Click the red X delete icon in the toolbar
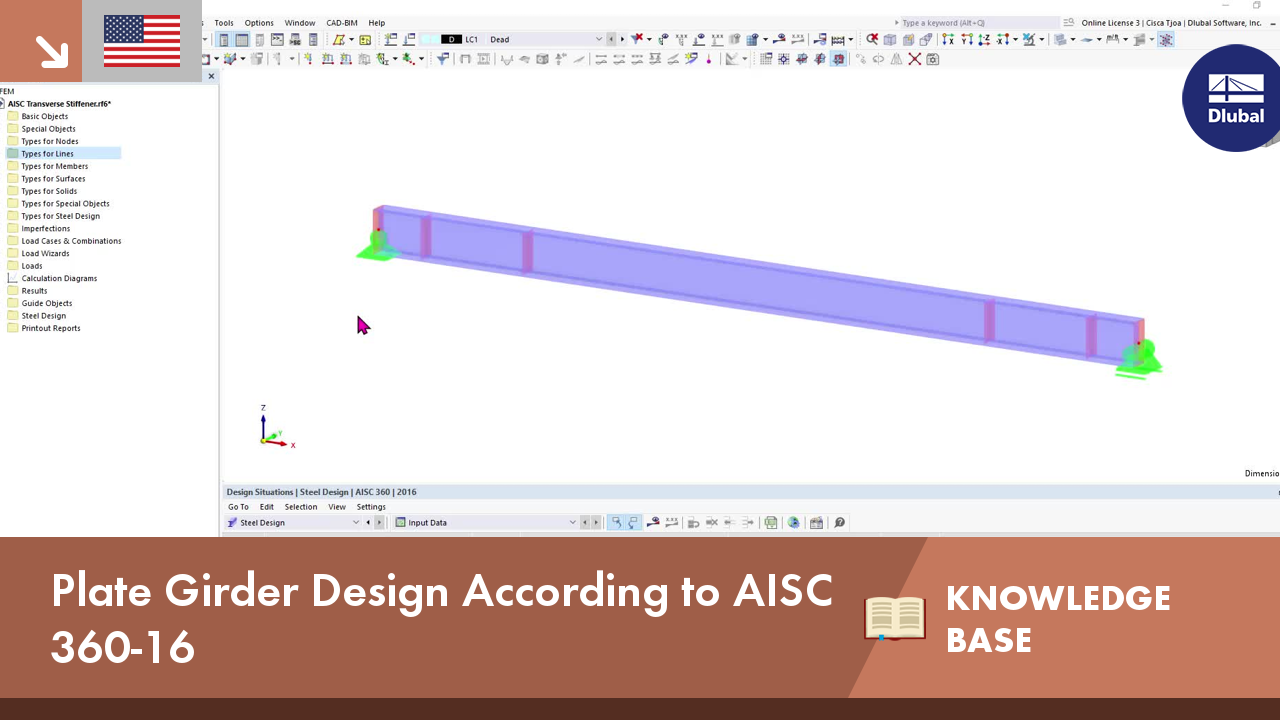1280x720 pixels. (x=915, y=59)
